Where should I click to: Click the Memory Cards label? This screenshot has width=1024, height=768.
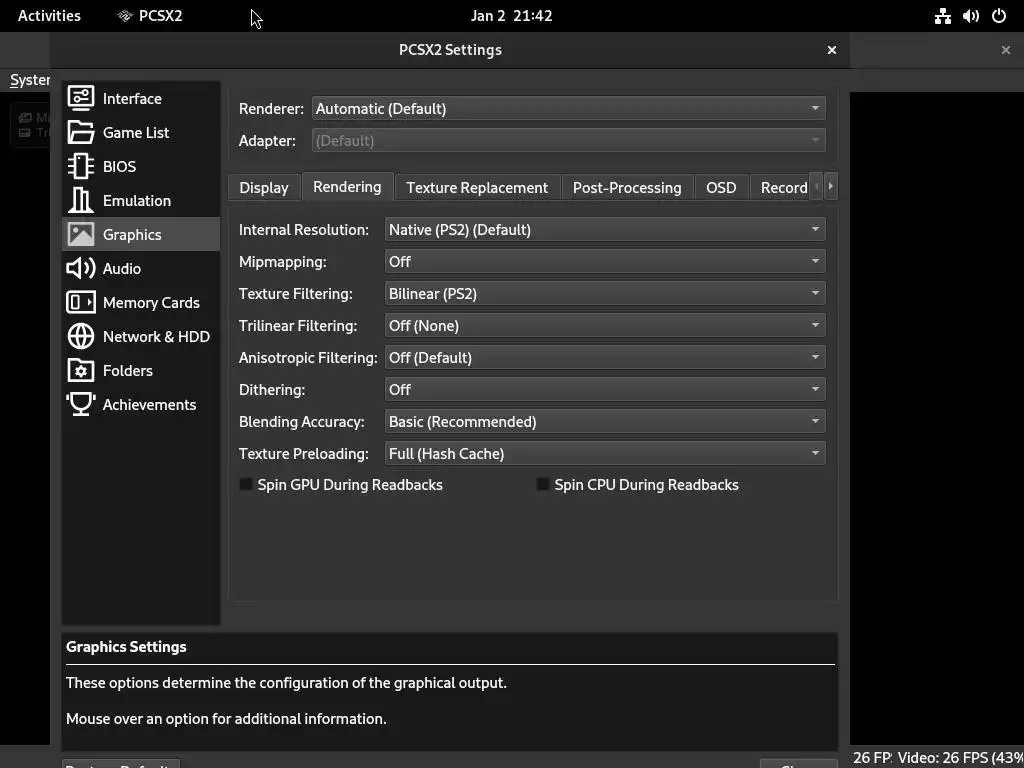(x=151, y=302)
